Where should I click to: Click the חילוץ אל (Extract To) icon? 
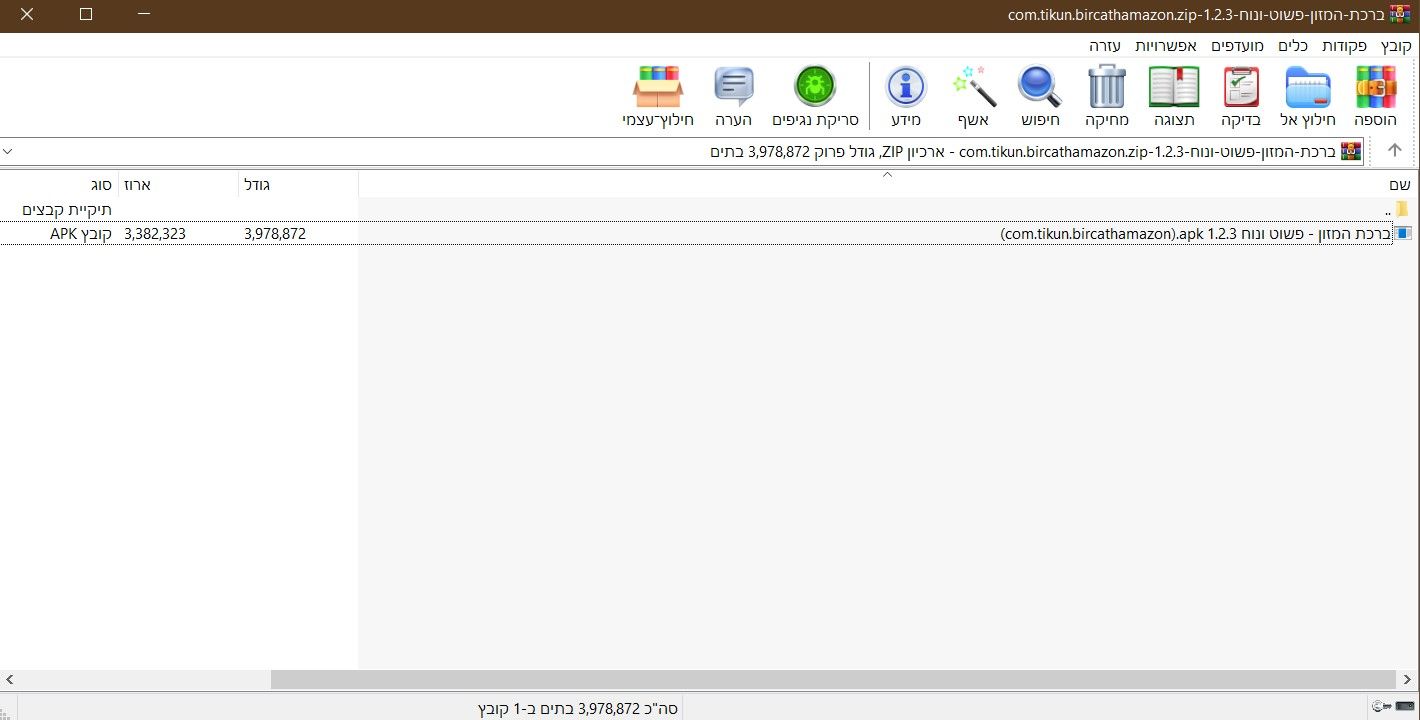pos(1307,88)
